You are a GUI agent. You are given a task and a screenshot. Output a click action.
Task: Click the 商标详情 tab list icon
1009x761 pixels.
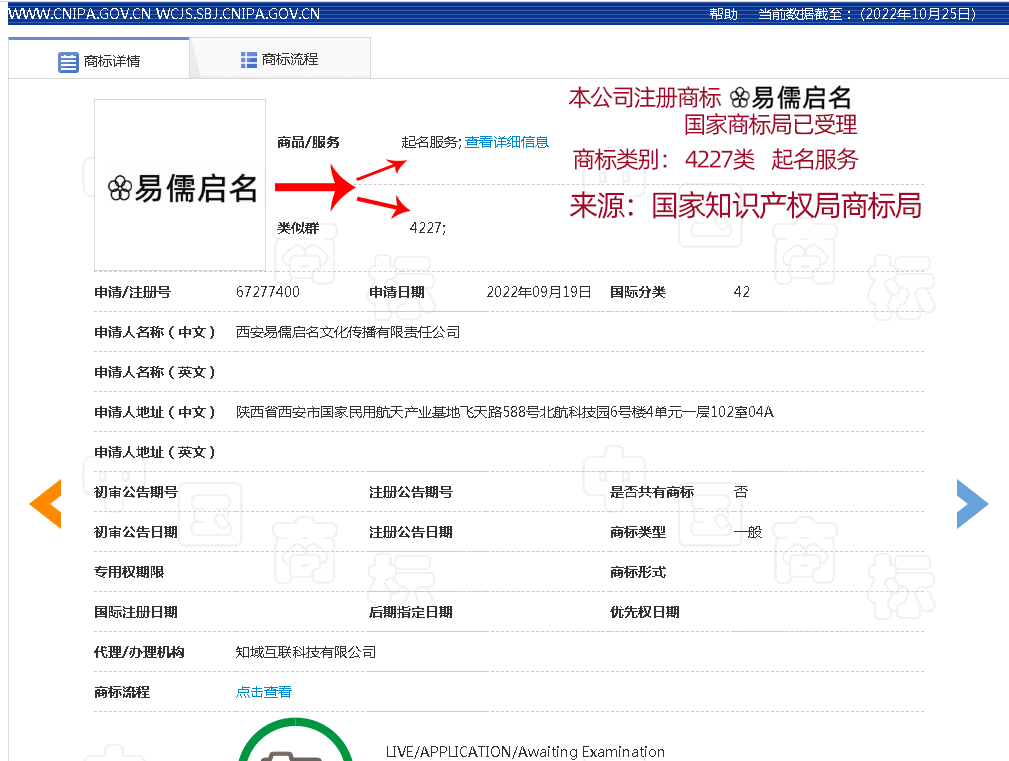point(68,62)
